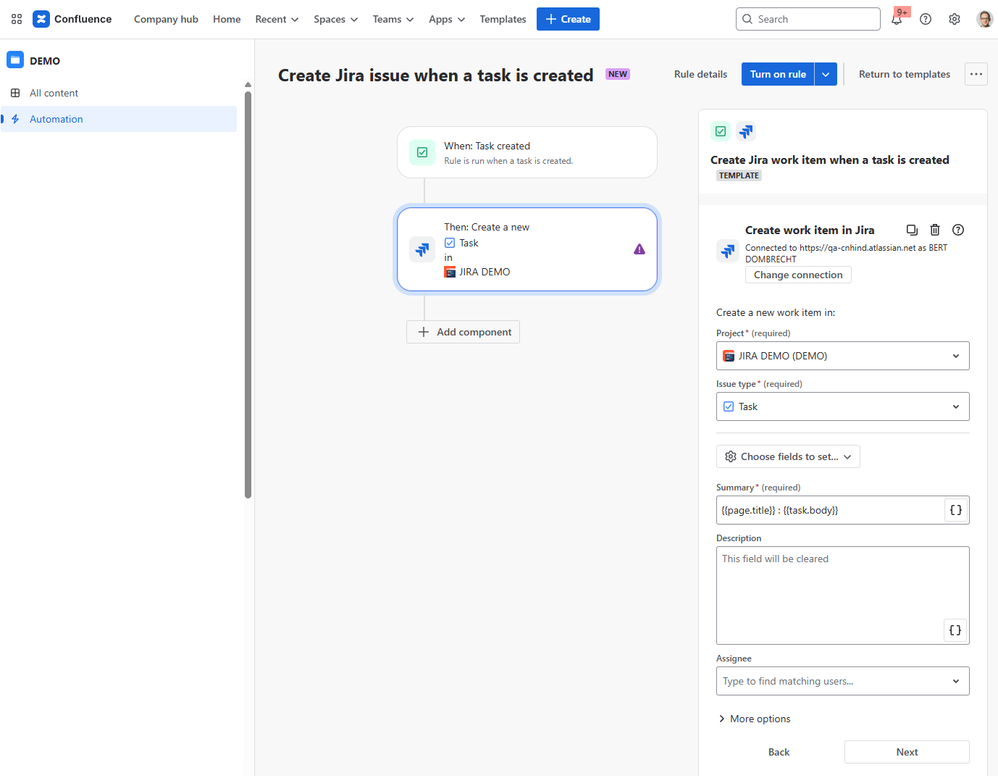Click the purple warning triangle on action card
Viewport: 998px width, 776px height.
coord(639,250)
